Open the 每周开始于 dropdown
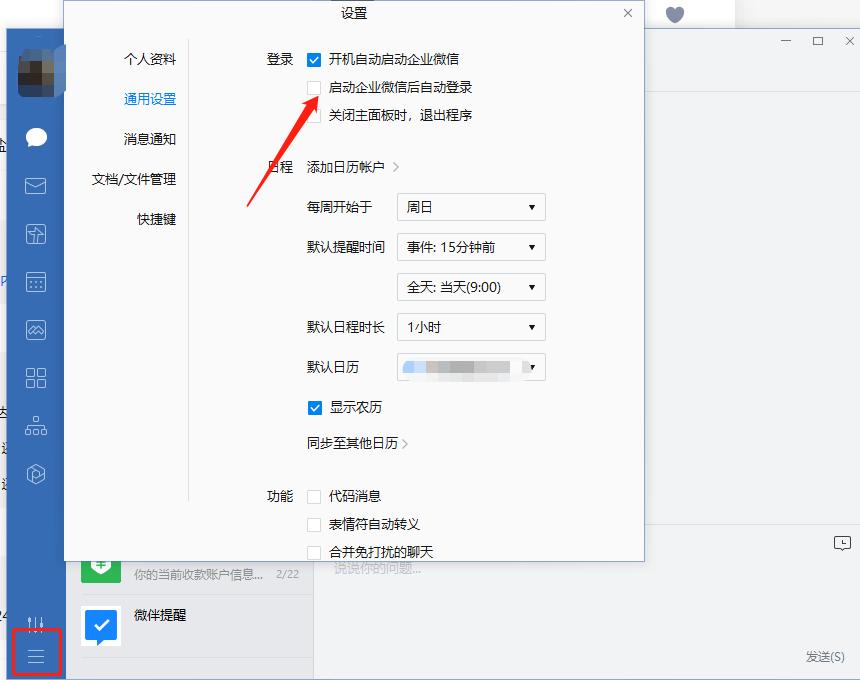This screenshot has width=860, height=680. [x=470, y=207]
